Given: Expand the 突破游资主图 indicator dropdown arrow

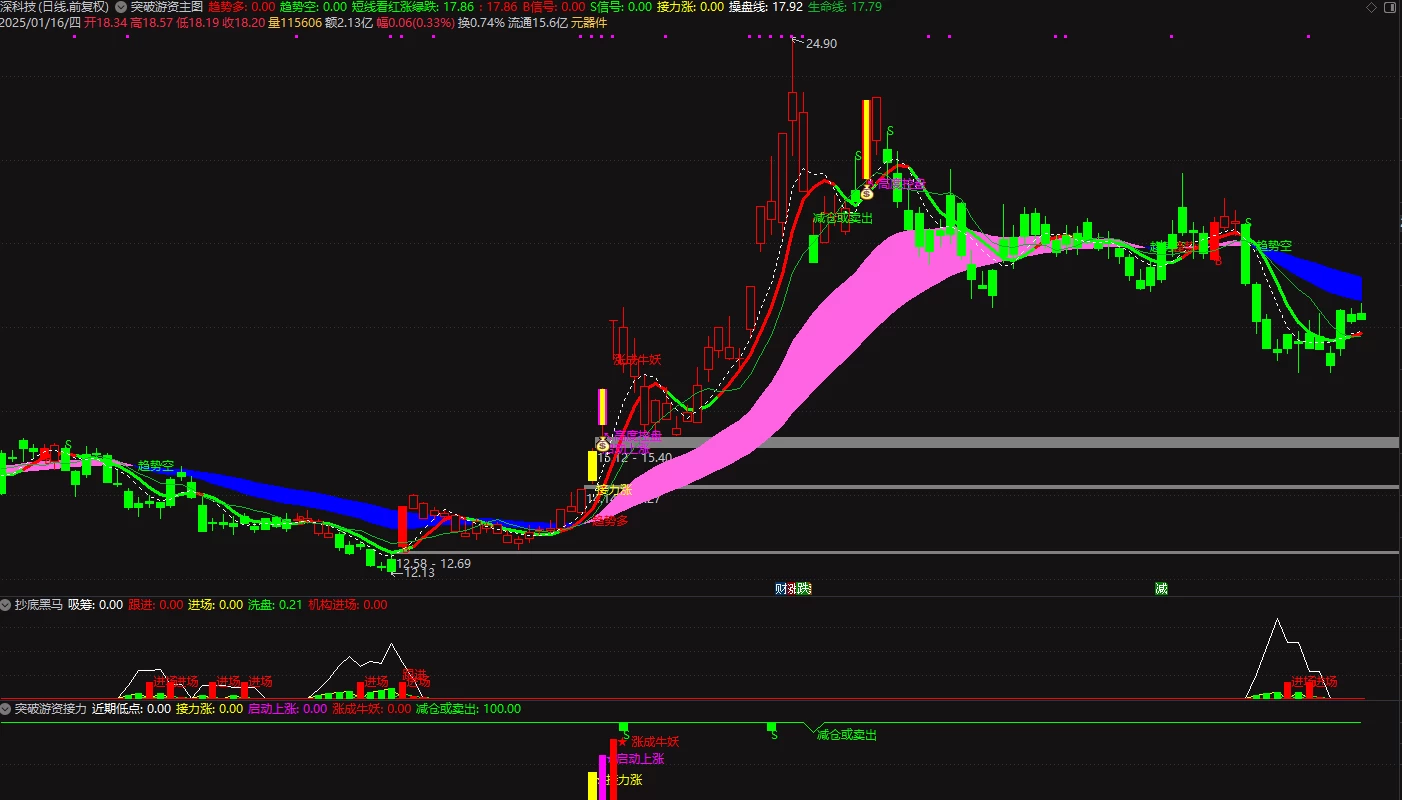Looking at the screenshot, I should point(121,6).
